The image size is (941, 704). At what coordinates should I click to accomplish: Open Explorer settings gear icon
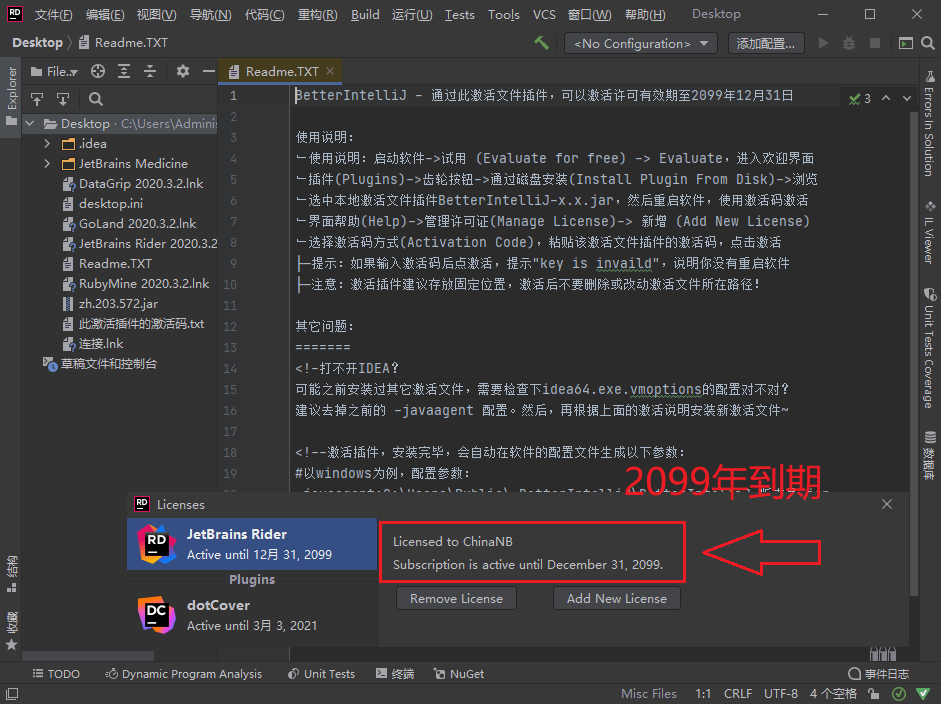(183, 71)
